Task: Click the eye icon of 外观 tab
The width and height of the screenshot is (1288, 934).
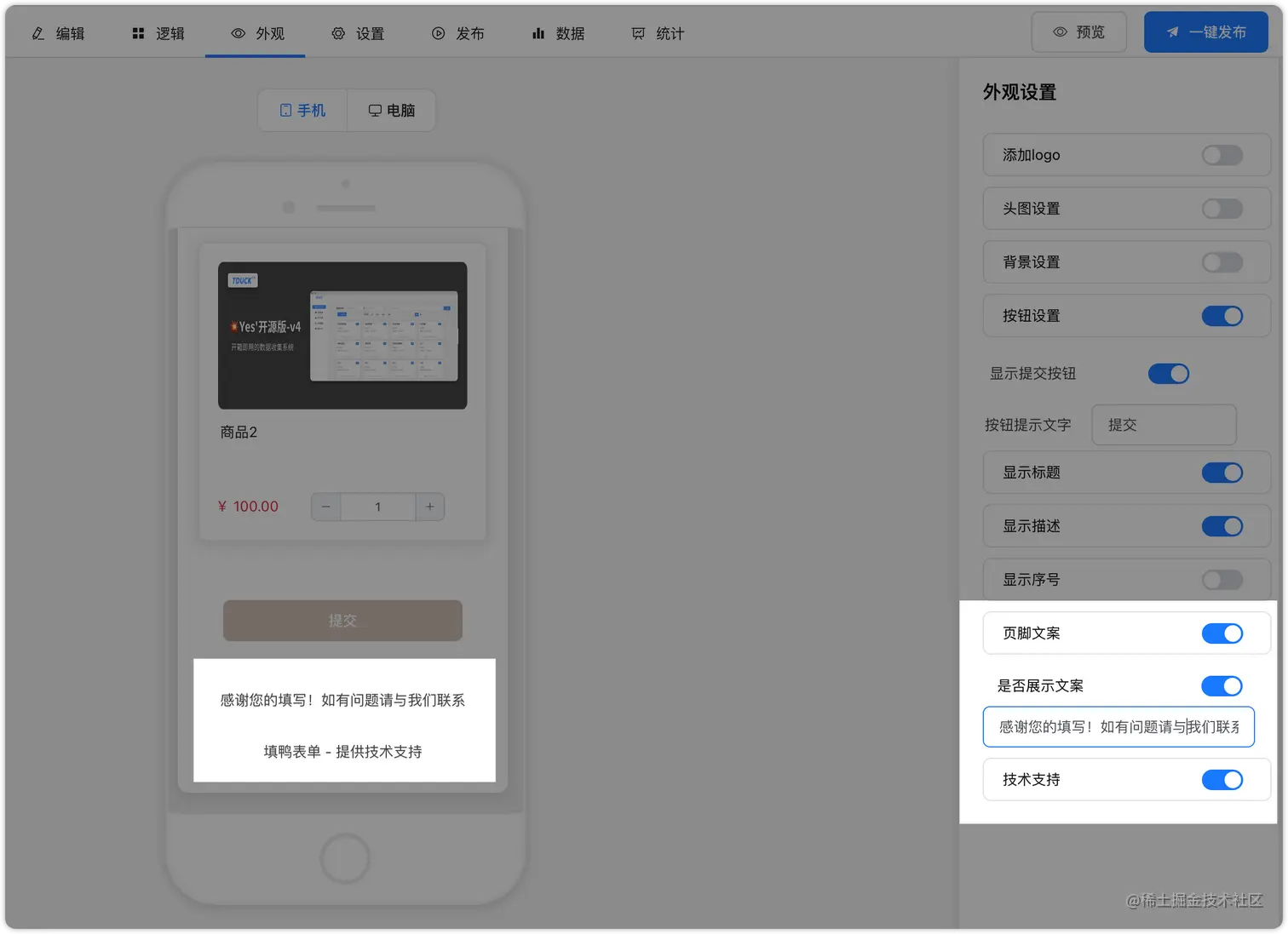Action: 239,33
